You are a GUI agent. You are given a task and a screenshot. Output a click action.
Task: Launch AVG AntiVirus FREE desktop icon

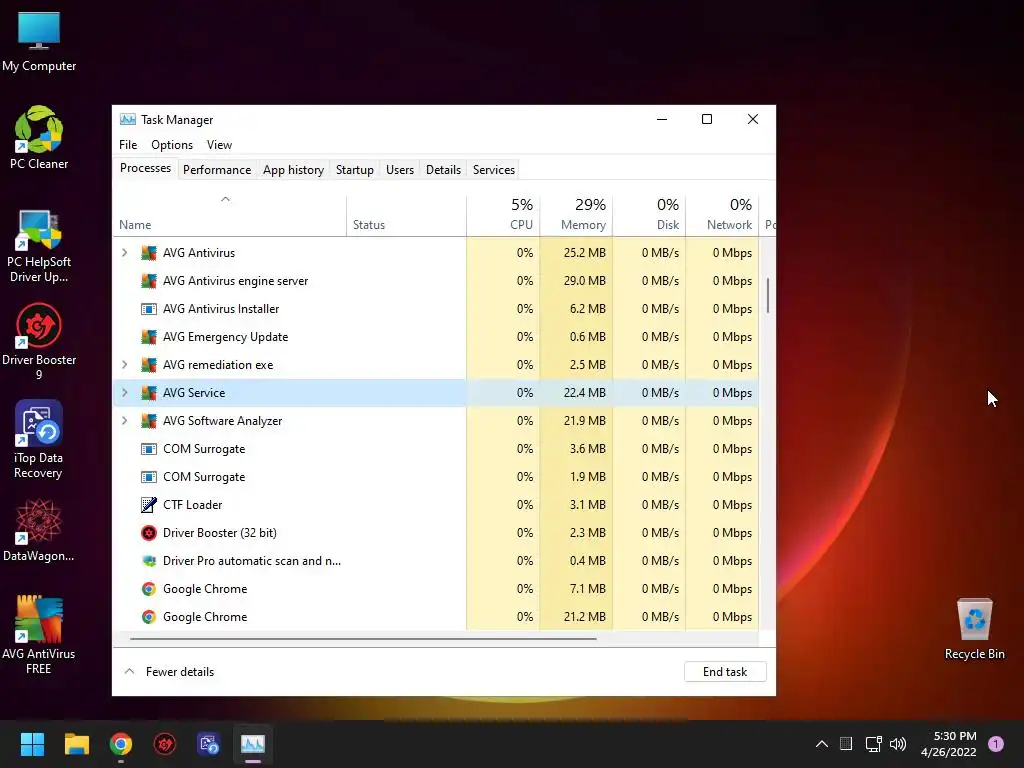(39, 634)
